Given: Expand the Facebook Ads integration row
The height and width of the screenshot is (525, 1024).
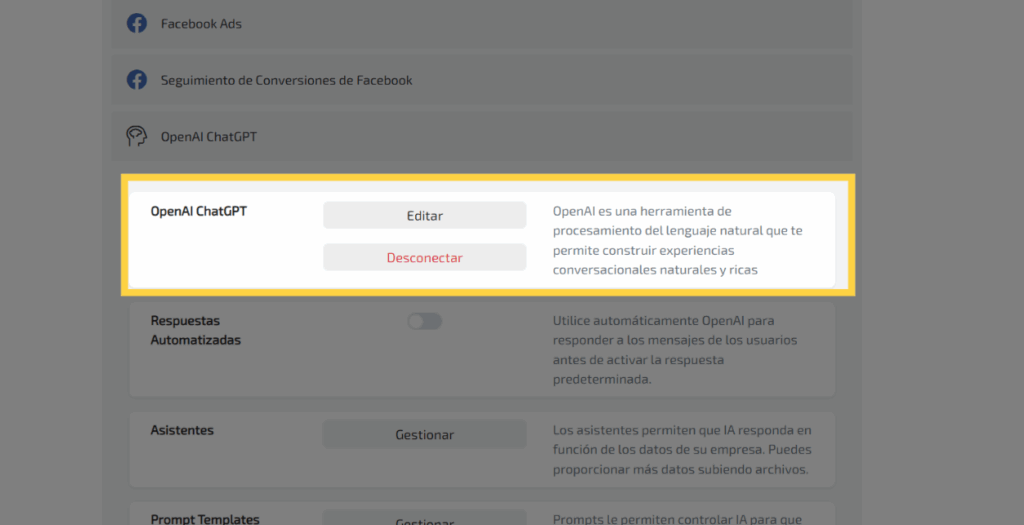Looking at the screenshot, I should pyautogui.click(x=482, y=24).
